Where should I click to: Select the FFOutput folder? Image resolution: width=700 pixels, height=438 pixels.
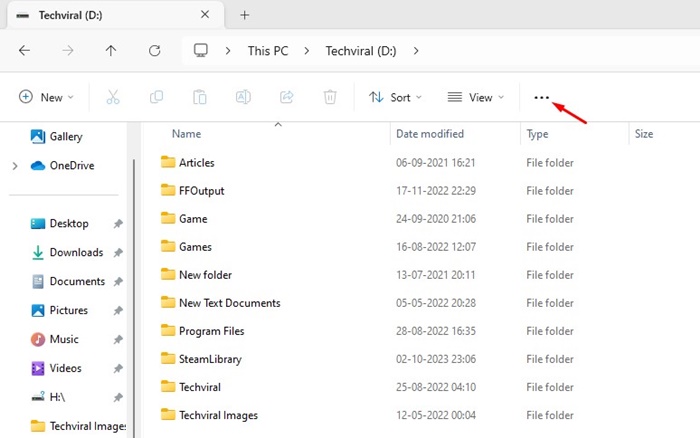pyautogui.click(x=192, y=191)
